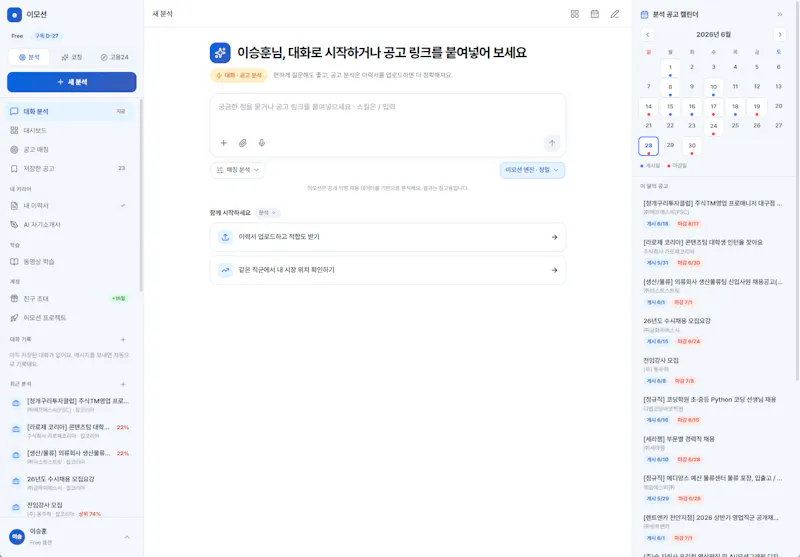Click 이력서 업로드하고 적합도 받기 card
800x557 pixels.
tap(388, 237)
